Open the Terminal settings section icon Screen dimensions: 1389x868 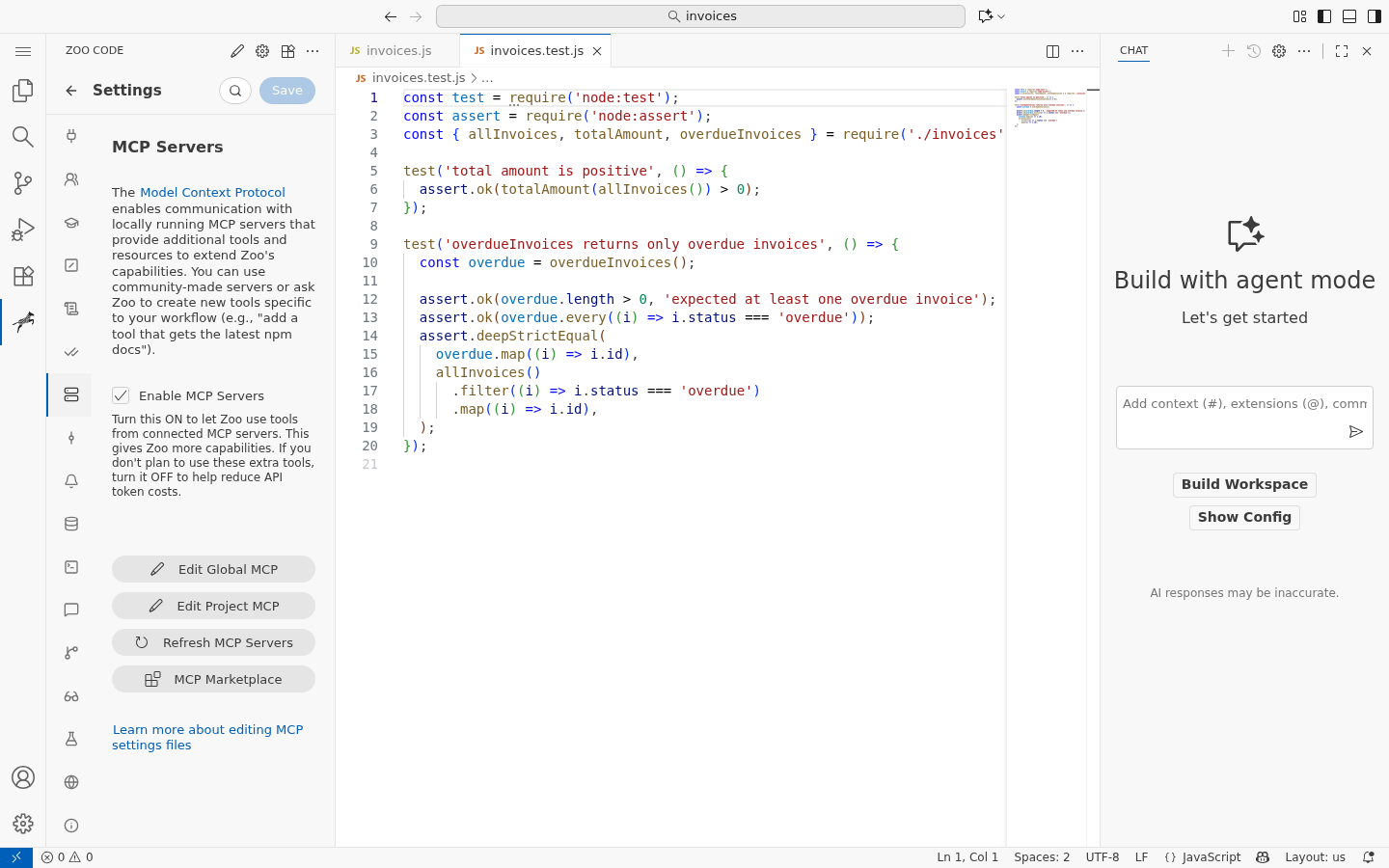point(71,567)
